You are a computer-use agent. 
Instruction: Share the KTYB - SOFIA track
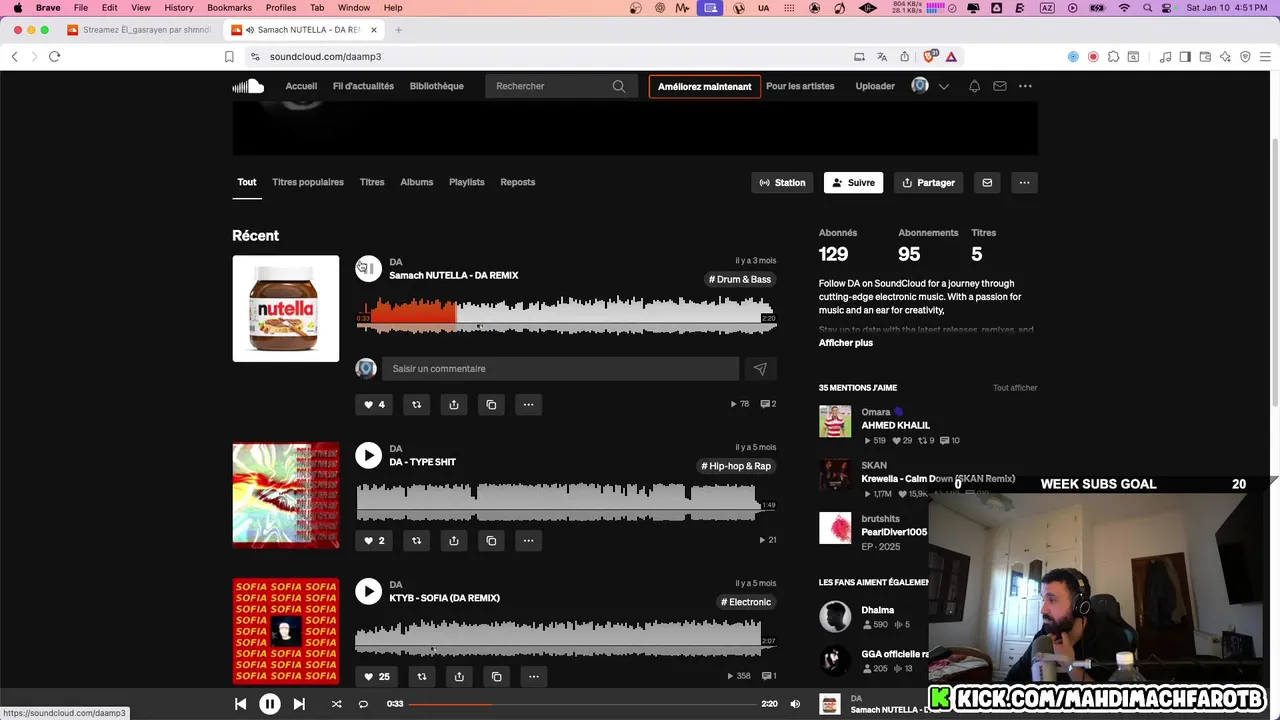(x=458, y=676)
